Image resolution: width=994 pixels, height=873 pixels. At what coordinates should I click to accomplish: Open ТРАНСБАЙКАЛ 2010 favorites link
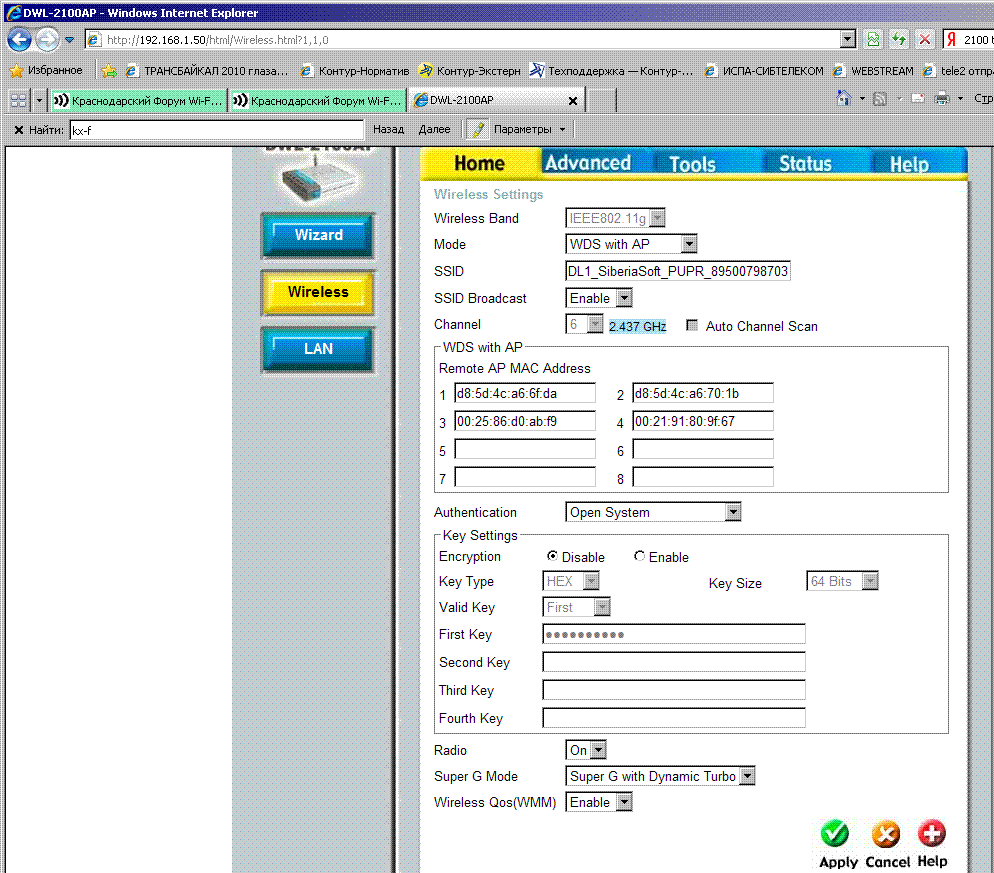point(207,70)
